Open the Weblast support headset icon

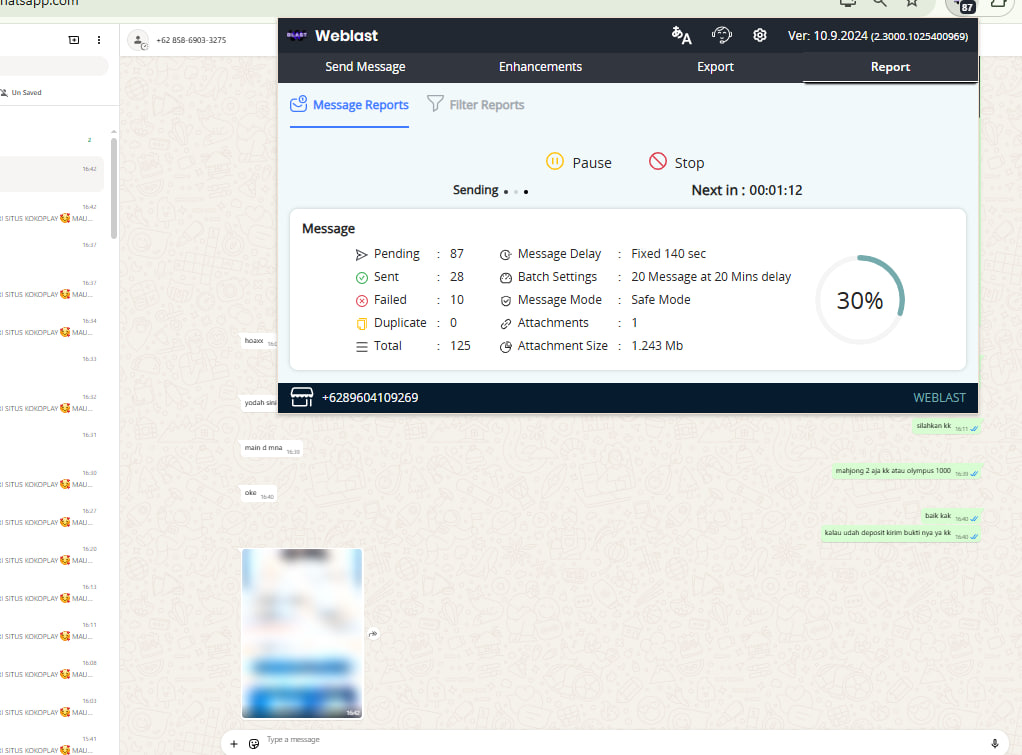click(x=722, y=35)
